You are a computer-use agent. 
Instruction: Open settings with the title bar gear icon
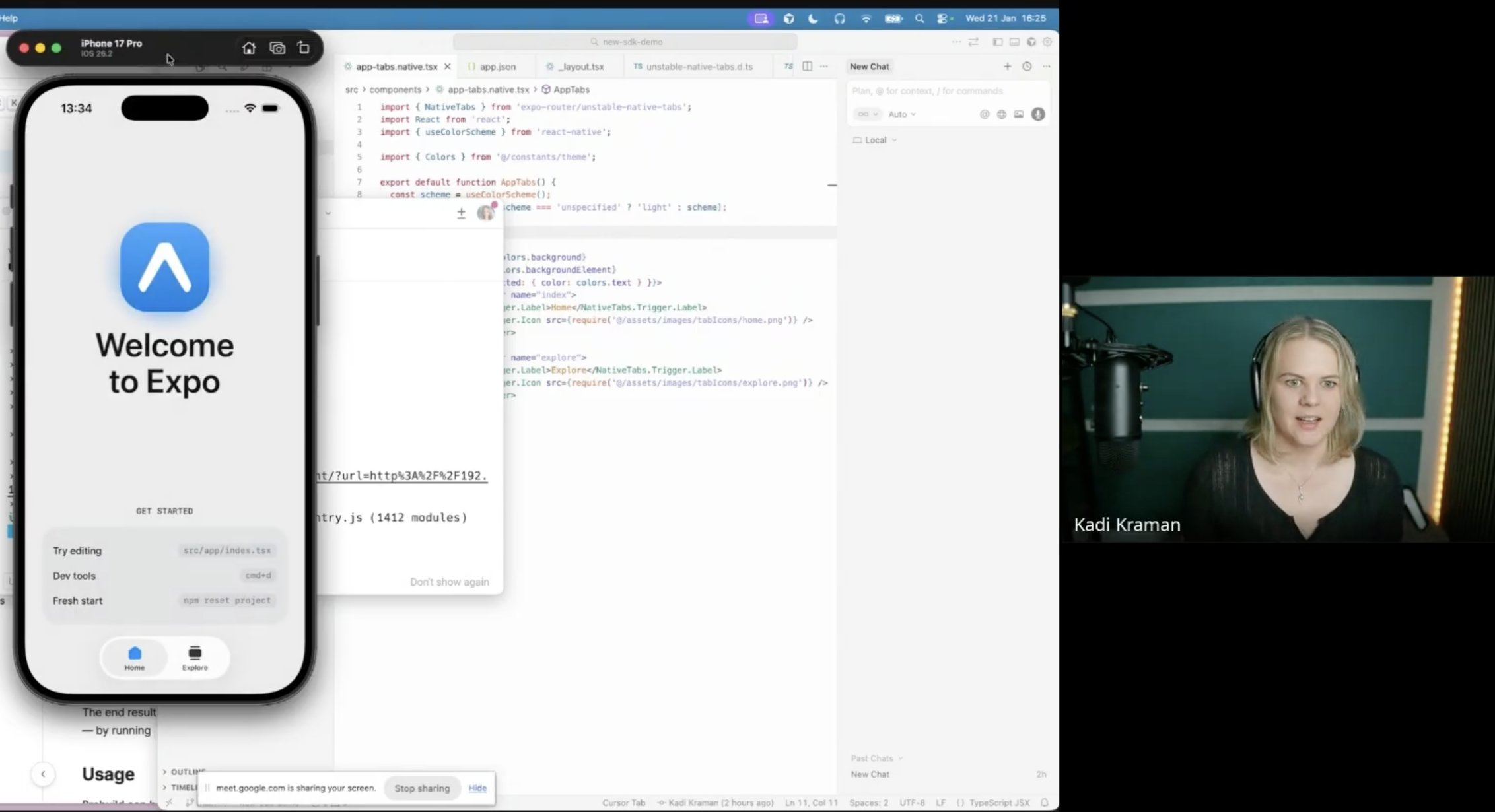click(x=1047, y=42)
